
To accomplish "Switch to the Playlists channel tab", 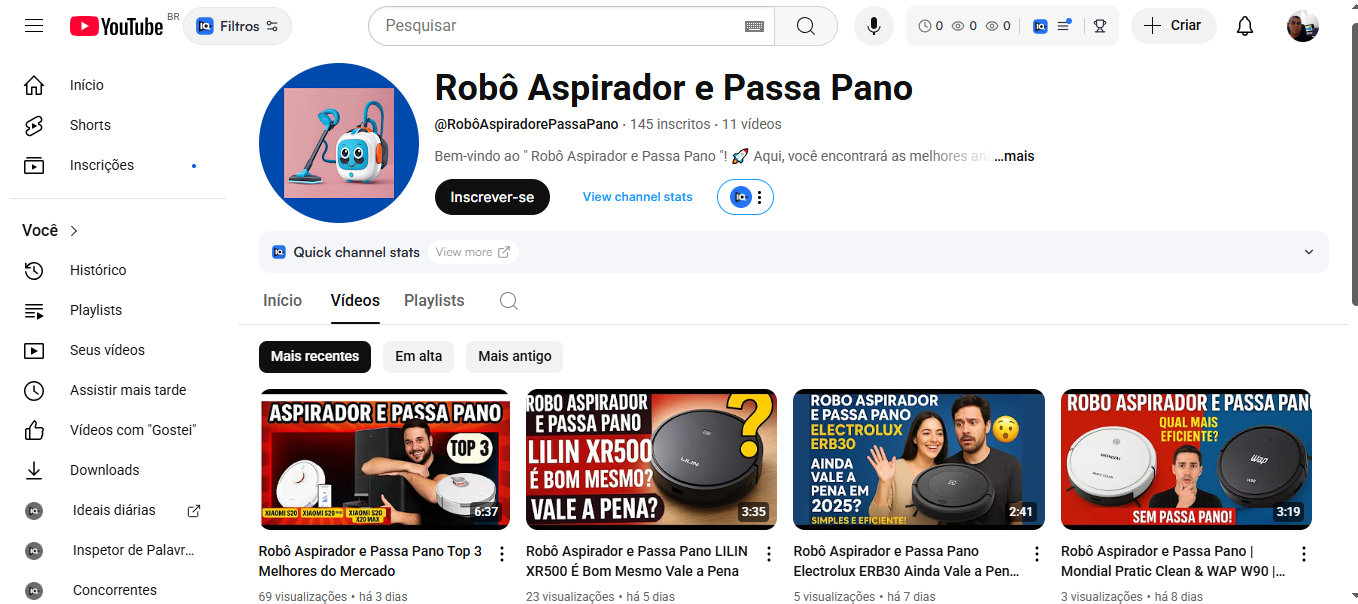I will (x=434, y=300).
